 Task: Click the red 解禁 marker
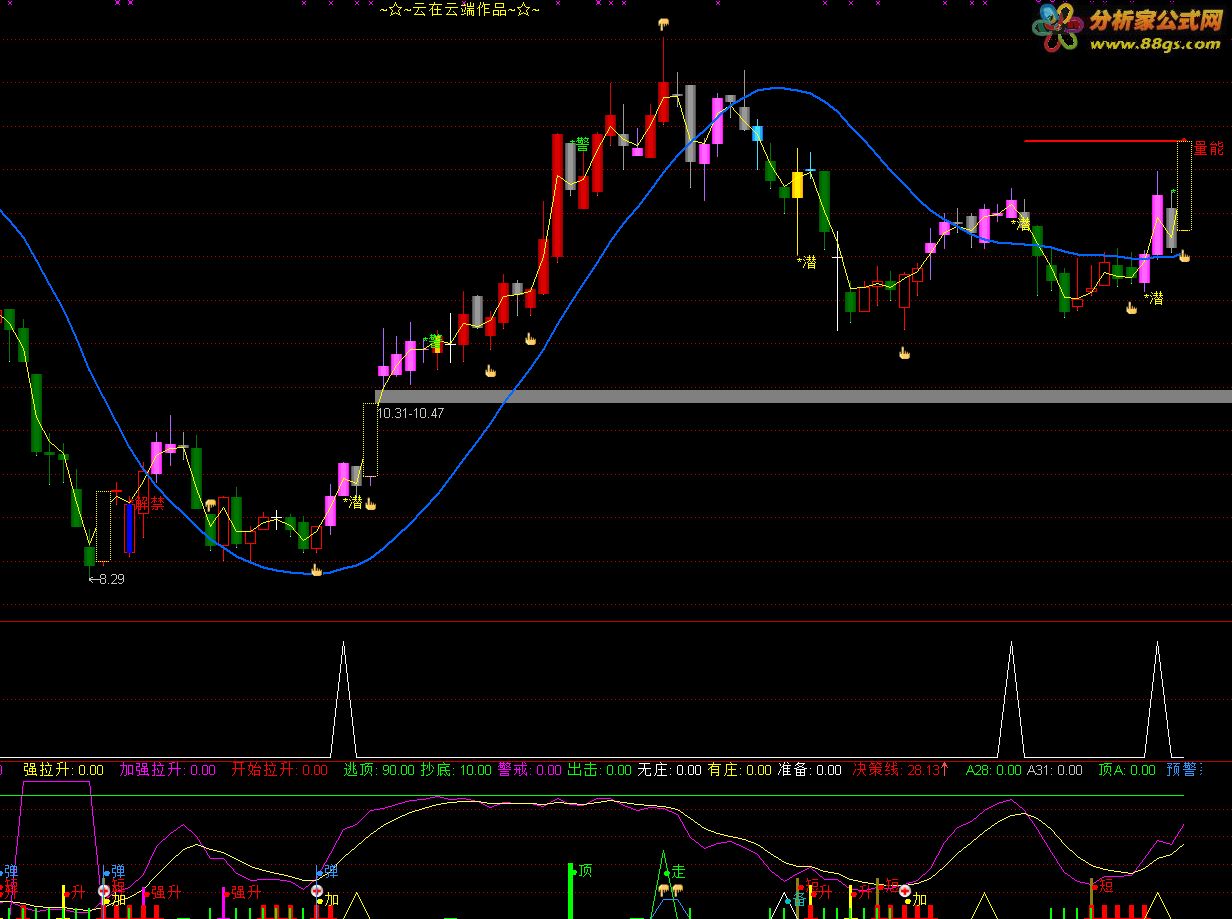[150, 504]
